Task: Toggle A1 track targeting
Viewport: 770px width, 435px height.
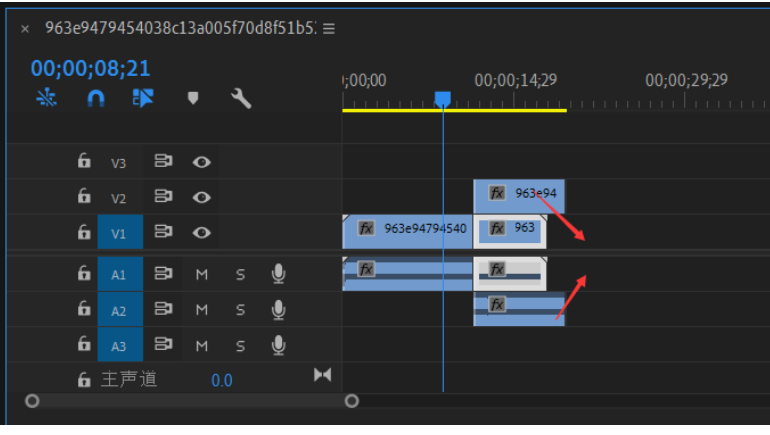Action: 120,273
